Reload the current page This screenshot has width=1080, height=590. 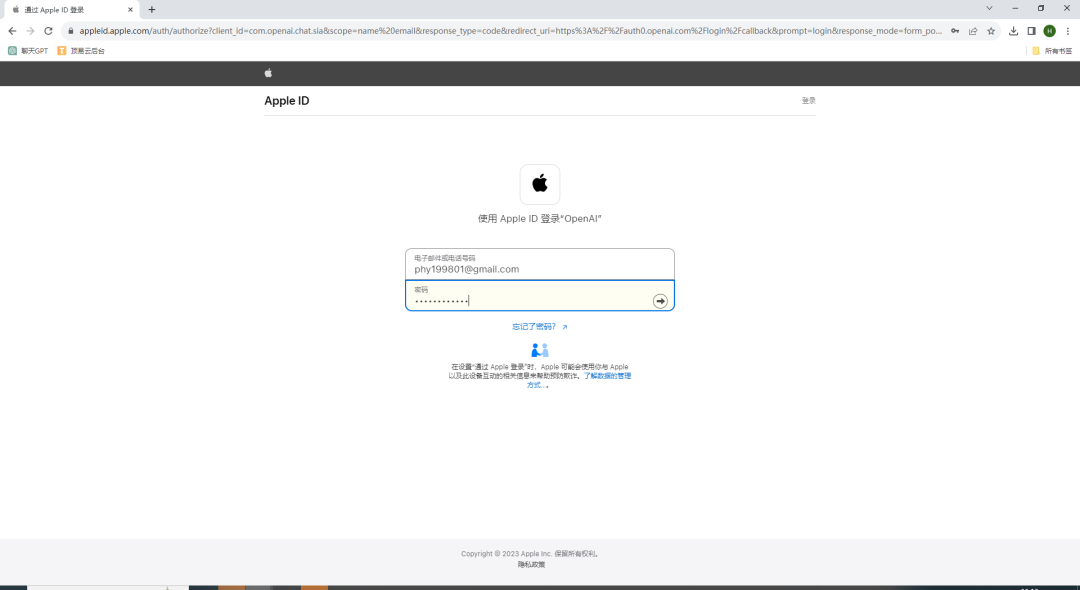tap(48, 31)
